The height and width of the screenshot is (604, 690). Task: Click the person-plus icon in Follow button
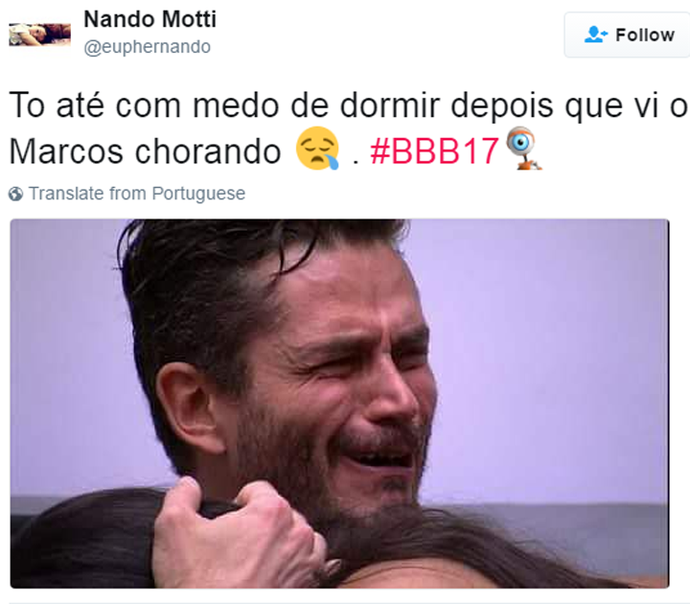tap(595, 35)
